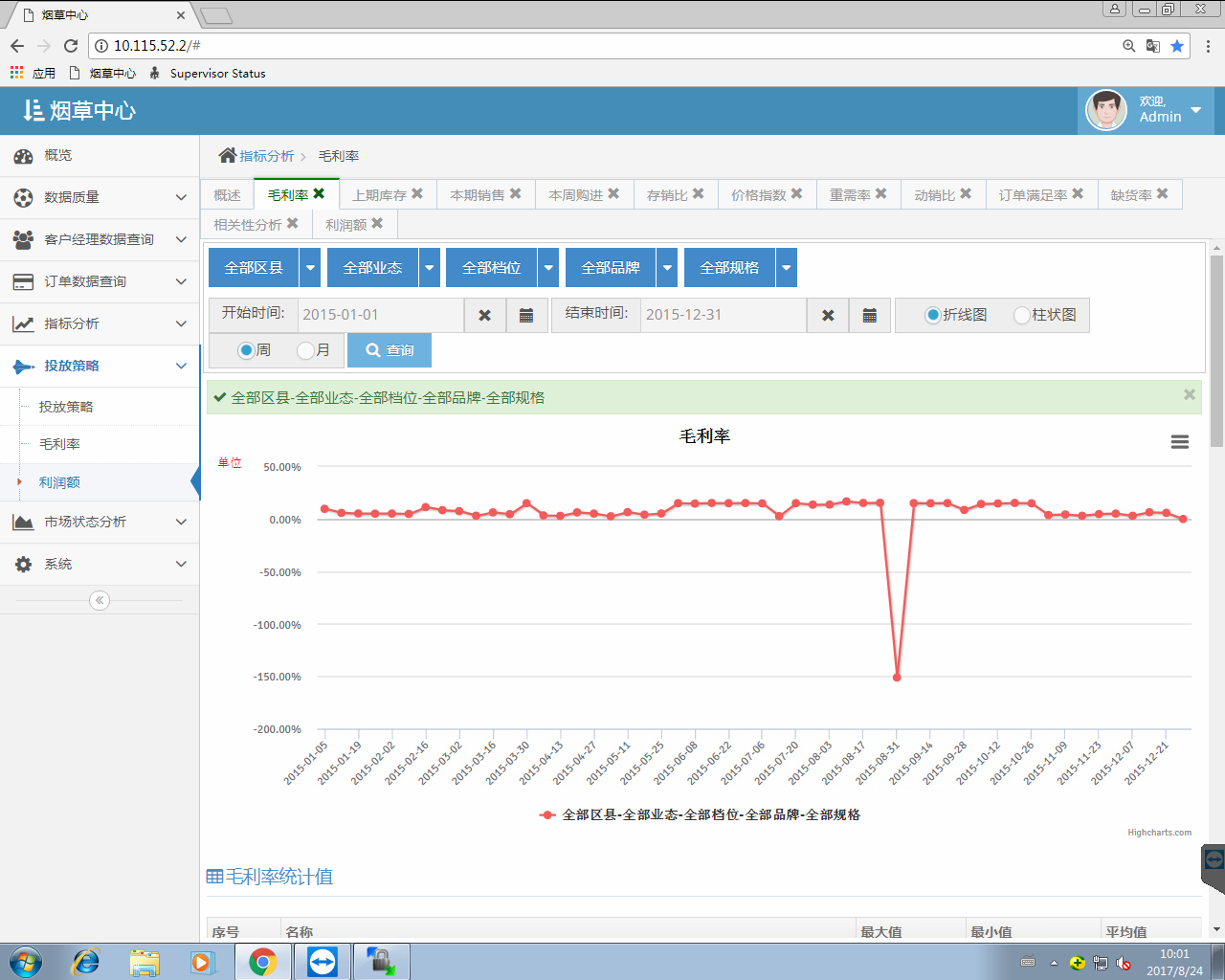
Task: Click the 查询 search button
Action: click(390, 350)
